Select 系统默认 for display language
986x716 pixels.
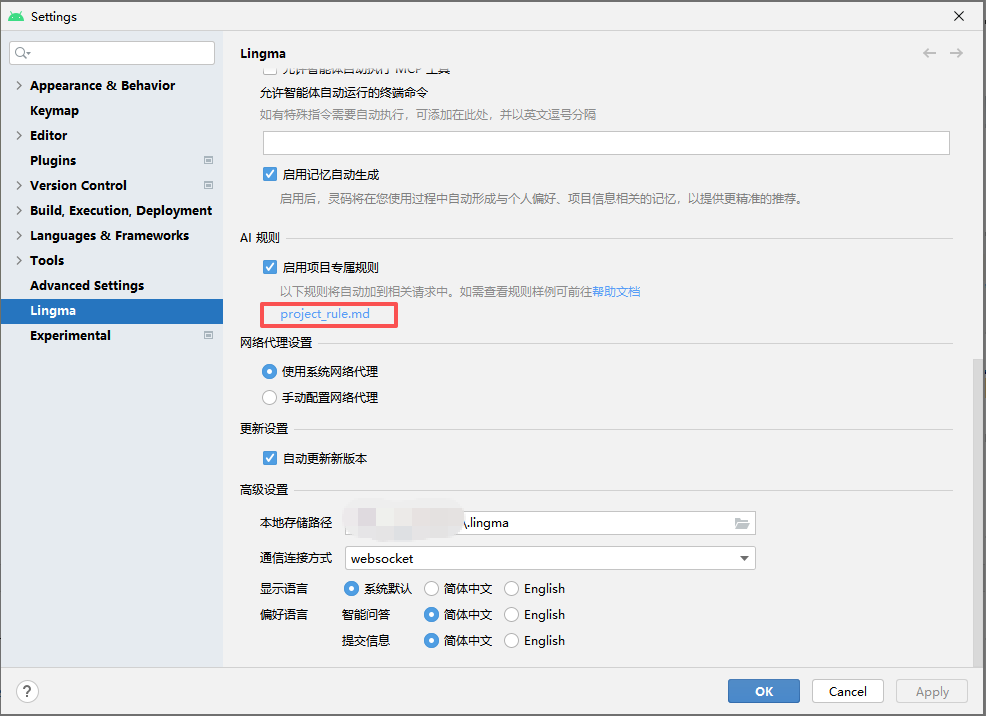tap(352, 588)
